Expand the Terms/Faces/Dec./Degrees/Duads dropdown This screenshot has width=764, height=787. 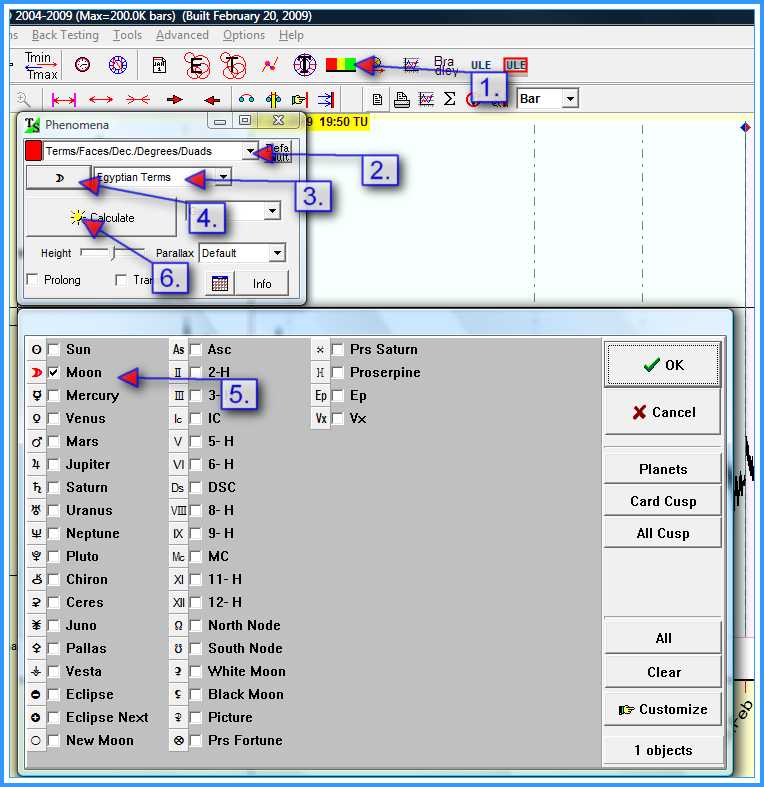tap(250, 151)
